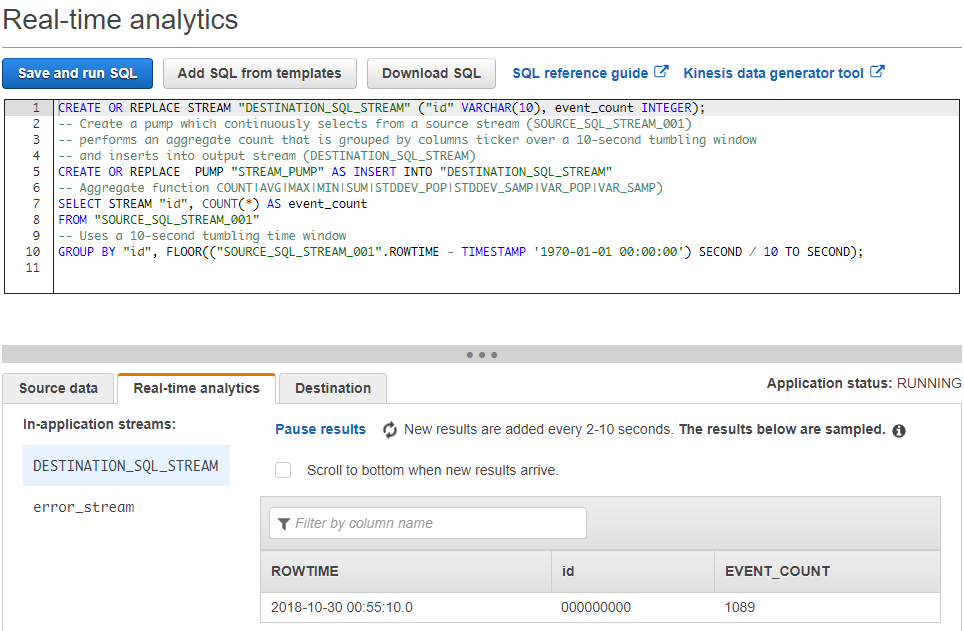Click the external link icon beside SQL reference guide
This screenshot has height=631, width=964.
[x=661, y=72]
